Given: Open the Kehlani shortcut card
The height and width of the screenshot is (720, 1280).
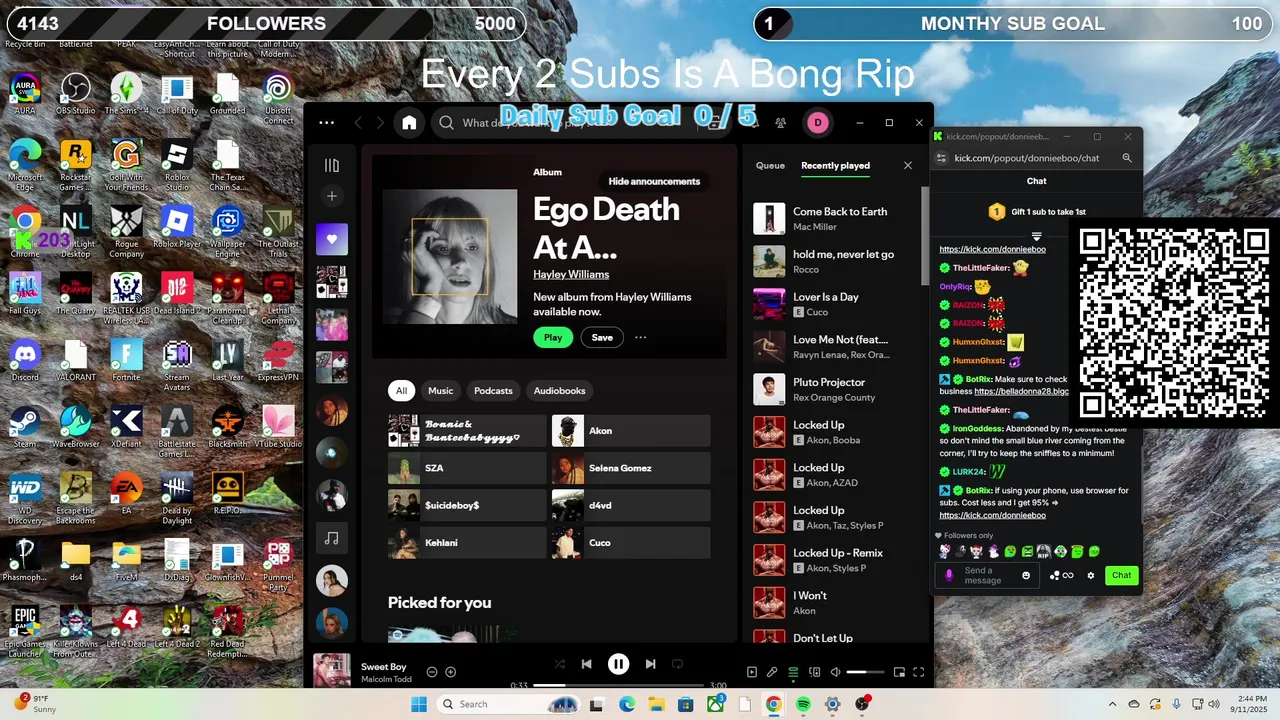Looking at the screenshot, I should click(467, 543).
